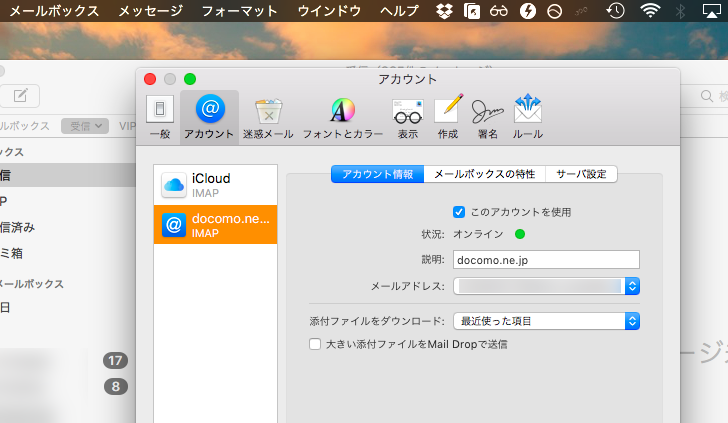Click the 説明 description text field
Viewport: 728px width, 423px height.
click(545, 260)
